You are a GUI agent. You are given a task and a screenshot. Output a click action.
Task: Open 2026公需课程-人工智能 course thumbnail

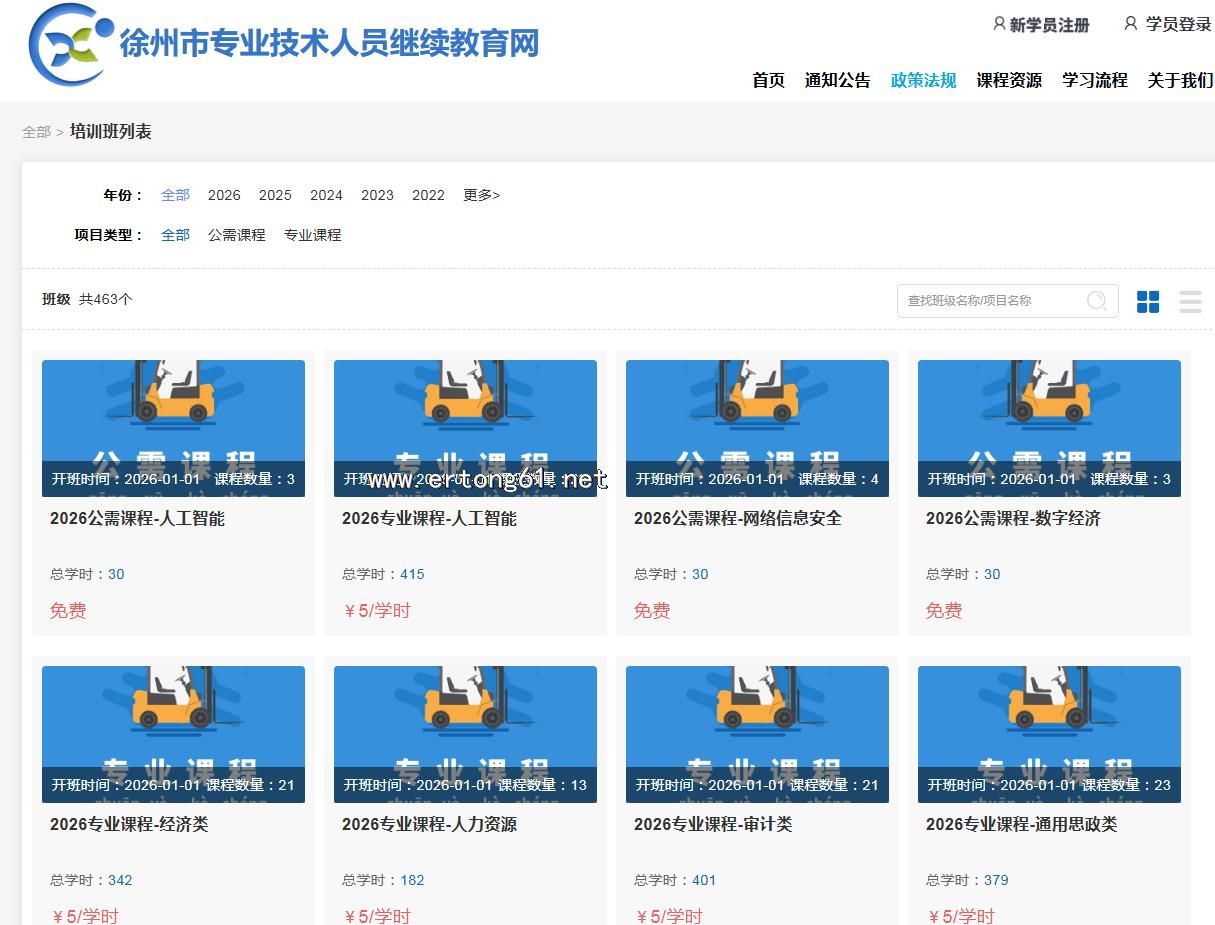tap(173, 428)
